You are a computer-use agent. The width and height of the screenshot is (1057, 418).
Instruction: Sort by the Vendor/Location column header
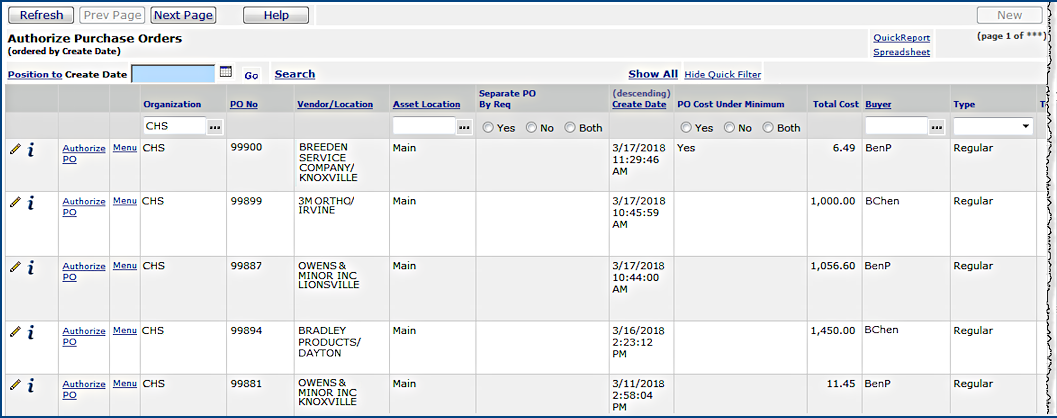coord(334,104)
